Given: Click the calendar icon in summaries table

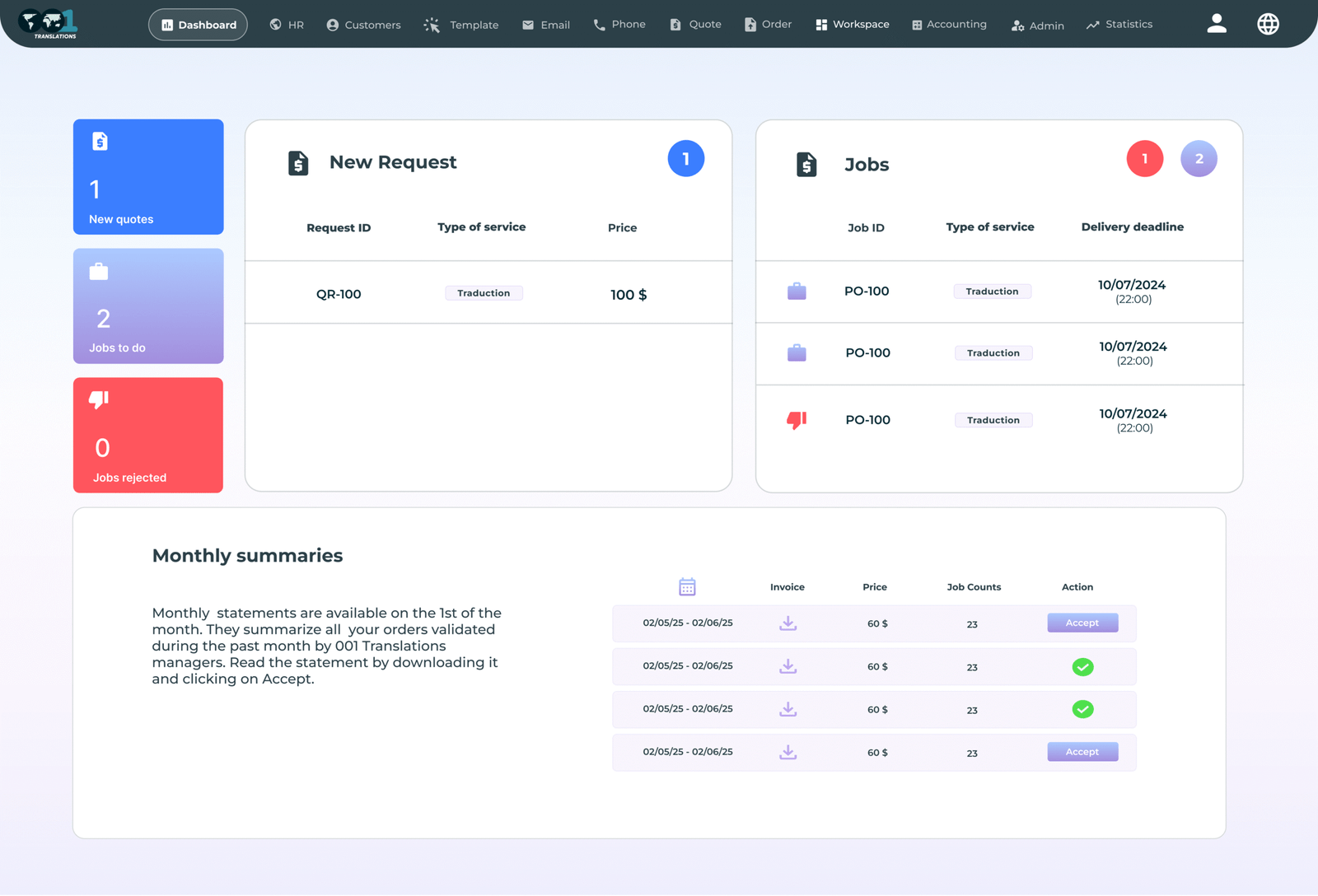Looking at the screenshot, I should tap(687, 587).
